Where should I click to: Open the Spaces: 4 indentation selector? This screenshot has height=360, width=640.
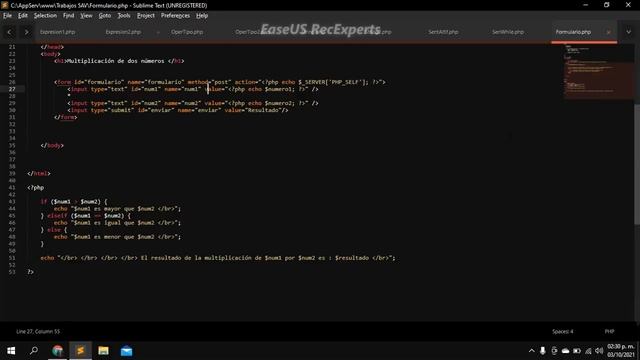(563, 331)
